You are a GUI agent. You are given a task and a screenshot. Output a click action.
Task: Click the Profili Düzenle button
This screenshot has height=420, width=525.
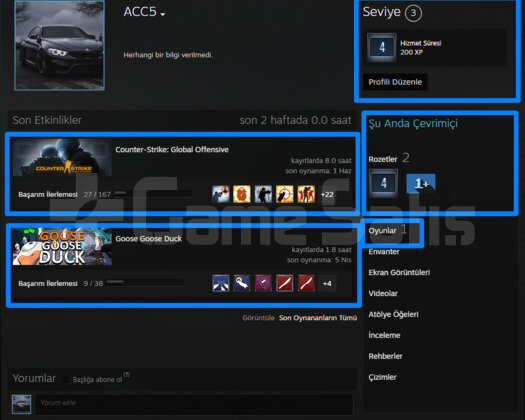pos(395,82)
